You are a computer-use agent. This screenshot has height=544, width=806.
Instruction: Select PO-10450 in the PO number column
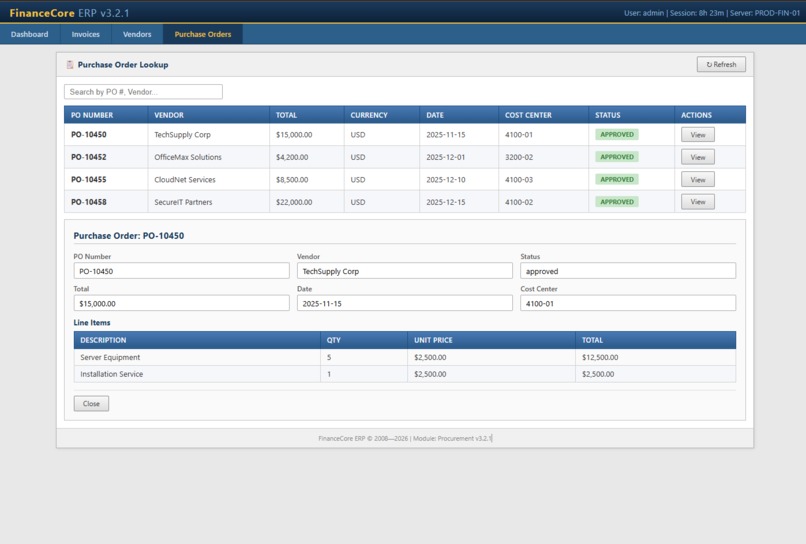89,135
